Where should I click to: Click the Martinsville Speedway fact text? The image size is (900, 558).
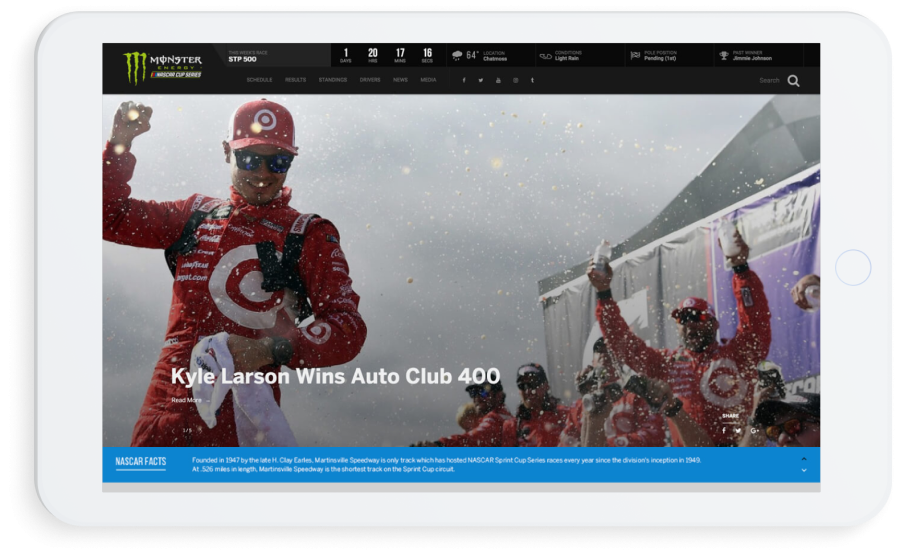446,464
